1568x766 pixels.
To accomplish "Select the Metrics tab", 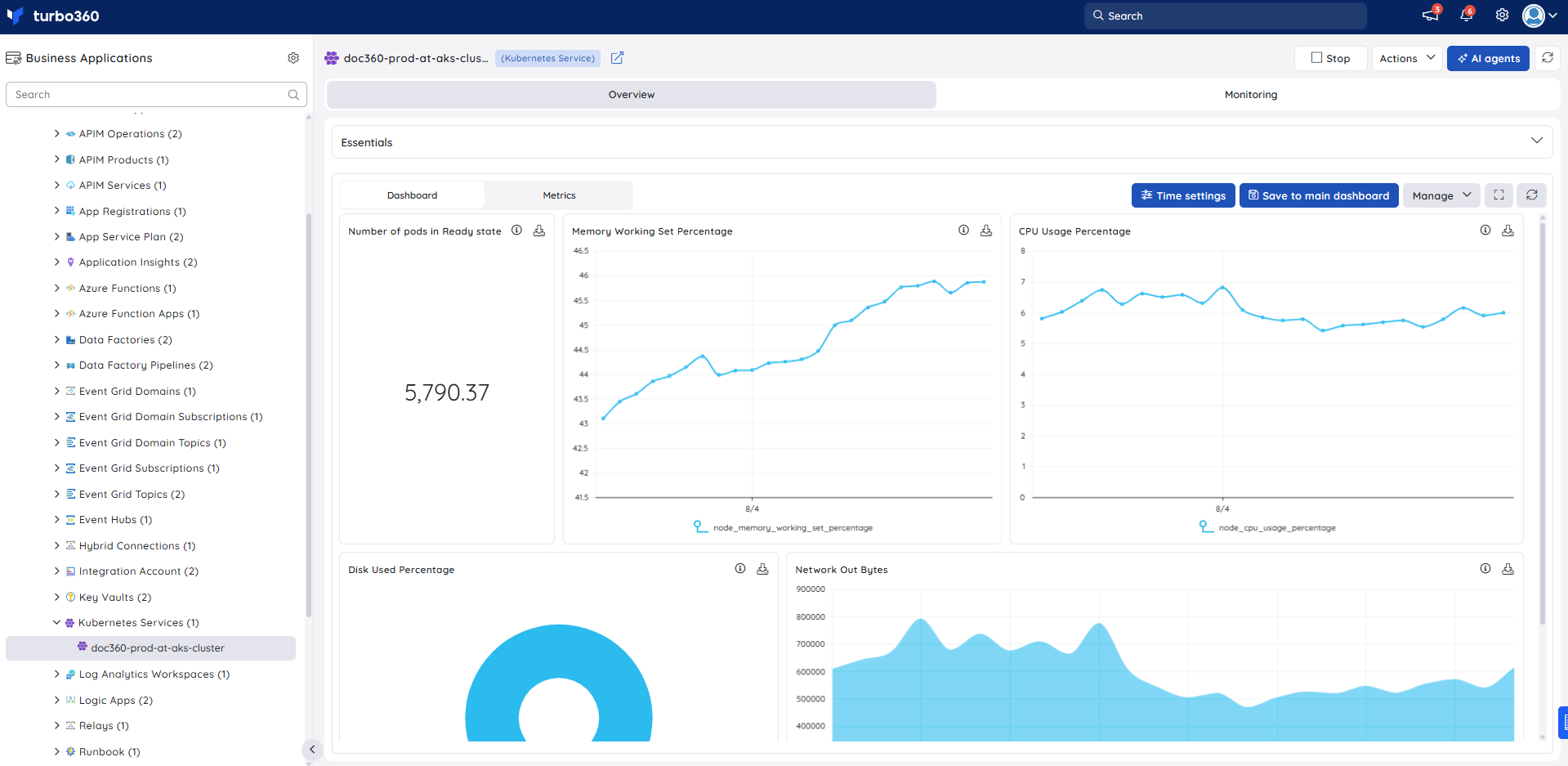I will (559, 195).
